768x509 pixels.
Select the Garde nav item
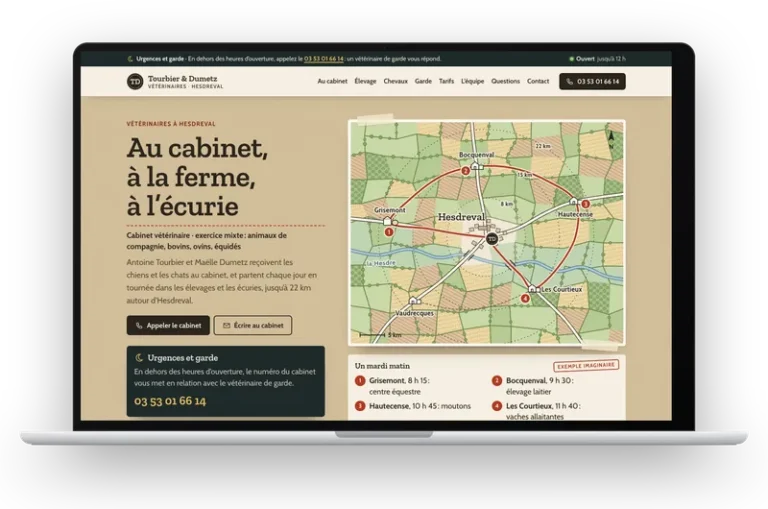pyautogui.click(x=423, y=81)
